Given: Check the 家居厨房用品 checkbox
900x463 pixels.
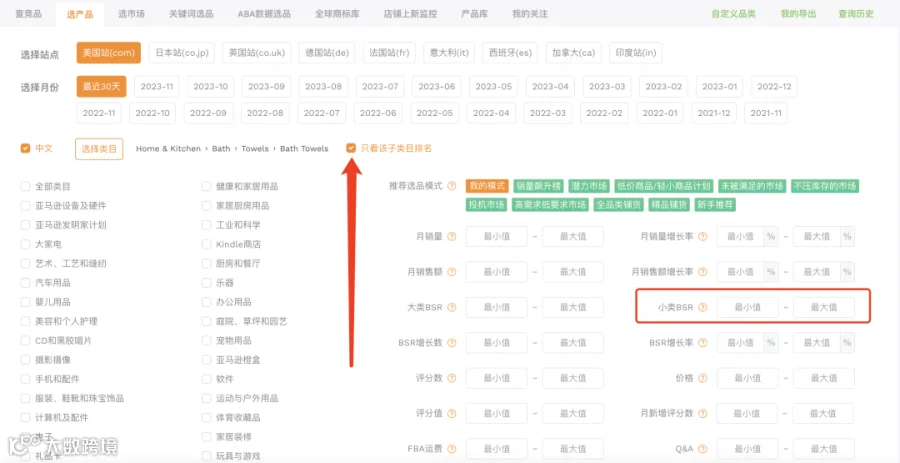Looking at the screenshot, I should (x=207, y=205).
